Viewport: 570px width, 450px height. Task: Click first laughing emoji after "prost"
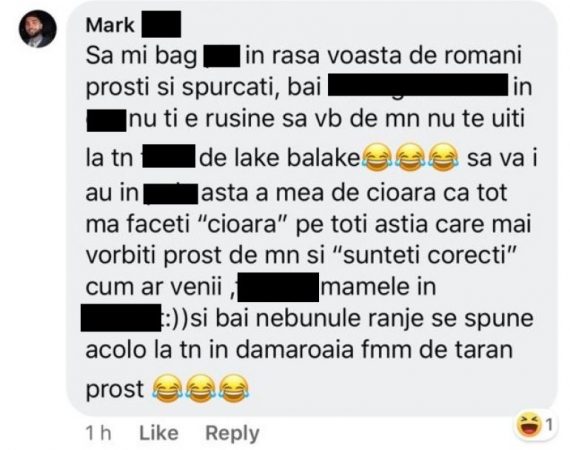click(x=167, y=389)
